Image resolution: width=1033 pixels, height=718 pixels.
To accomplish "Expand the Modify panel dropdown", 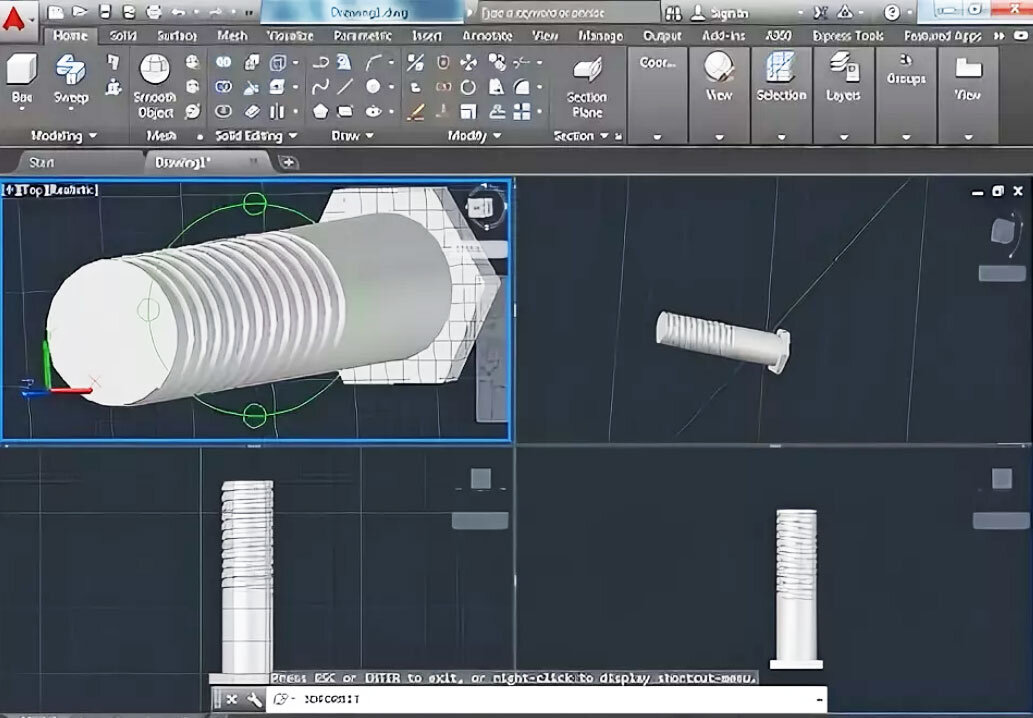I will (496, 135).
